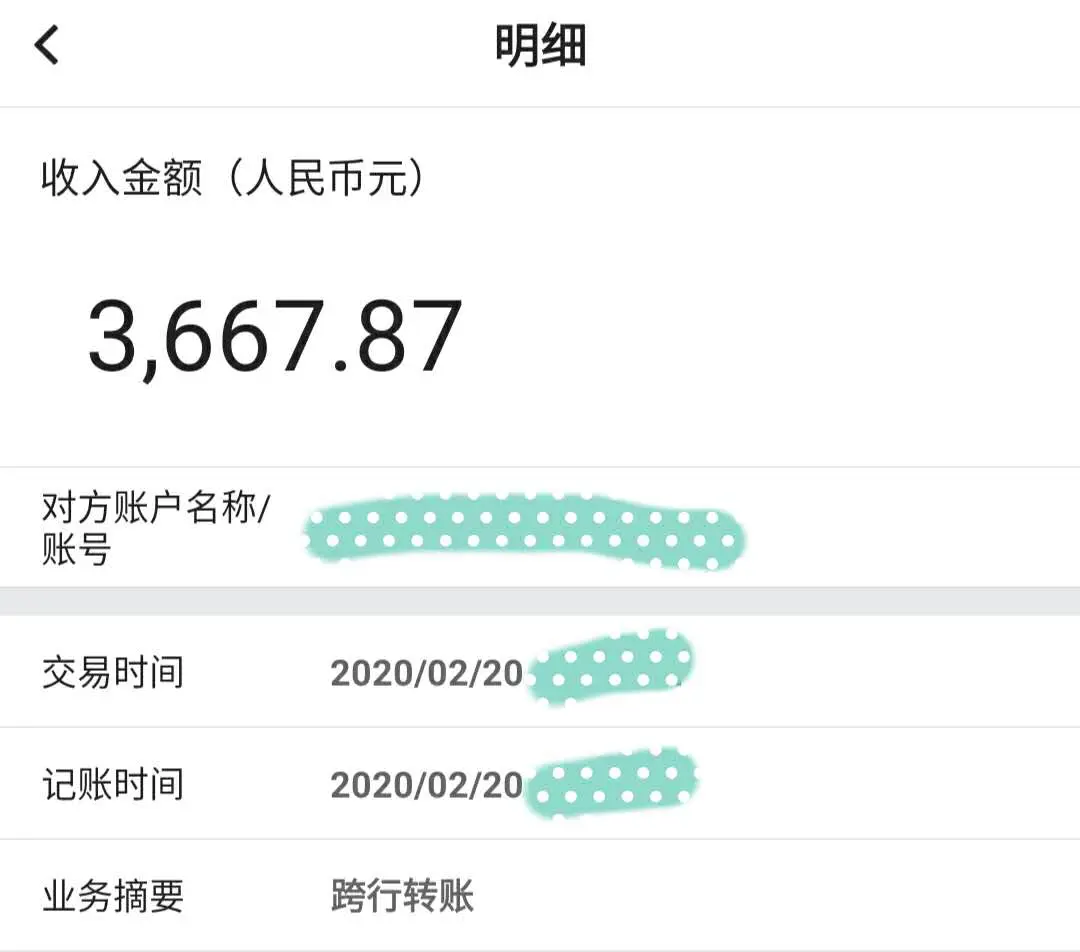The height and width of the screenshot is (952, 1080).
Task: Tap the back arrow icon
Action: pyautogui.click(x=46, y=45)
